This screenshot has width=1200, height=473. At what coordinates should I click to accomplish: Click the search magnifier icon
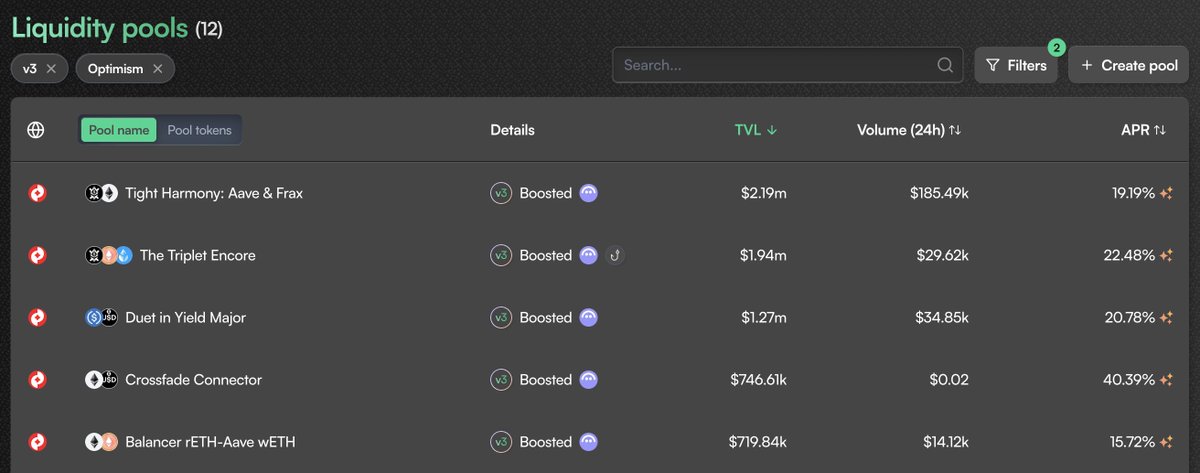pos(945,65)
